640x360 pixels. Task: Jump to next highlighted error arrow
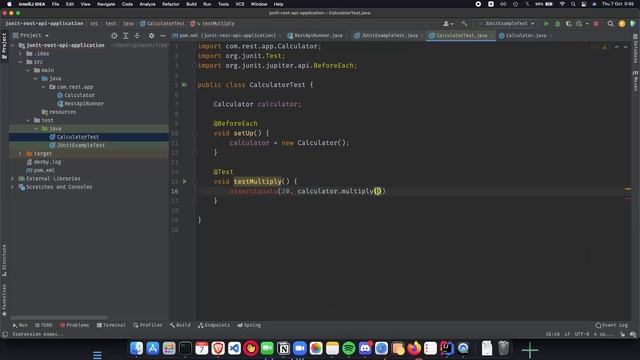pyautogui.click(x=626, y=47)
